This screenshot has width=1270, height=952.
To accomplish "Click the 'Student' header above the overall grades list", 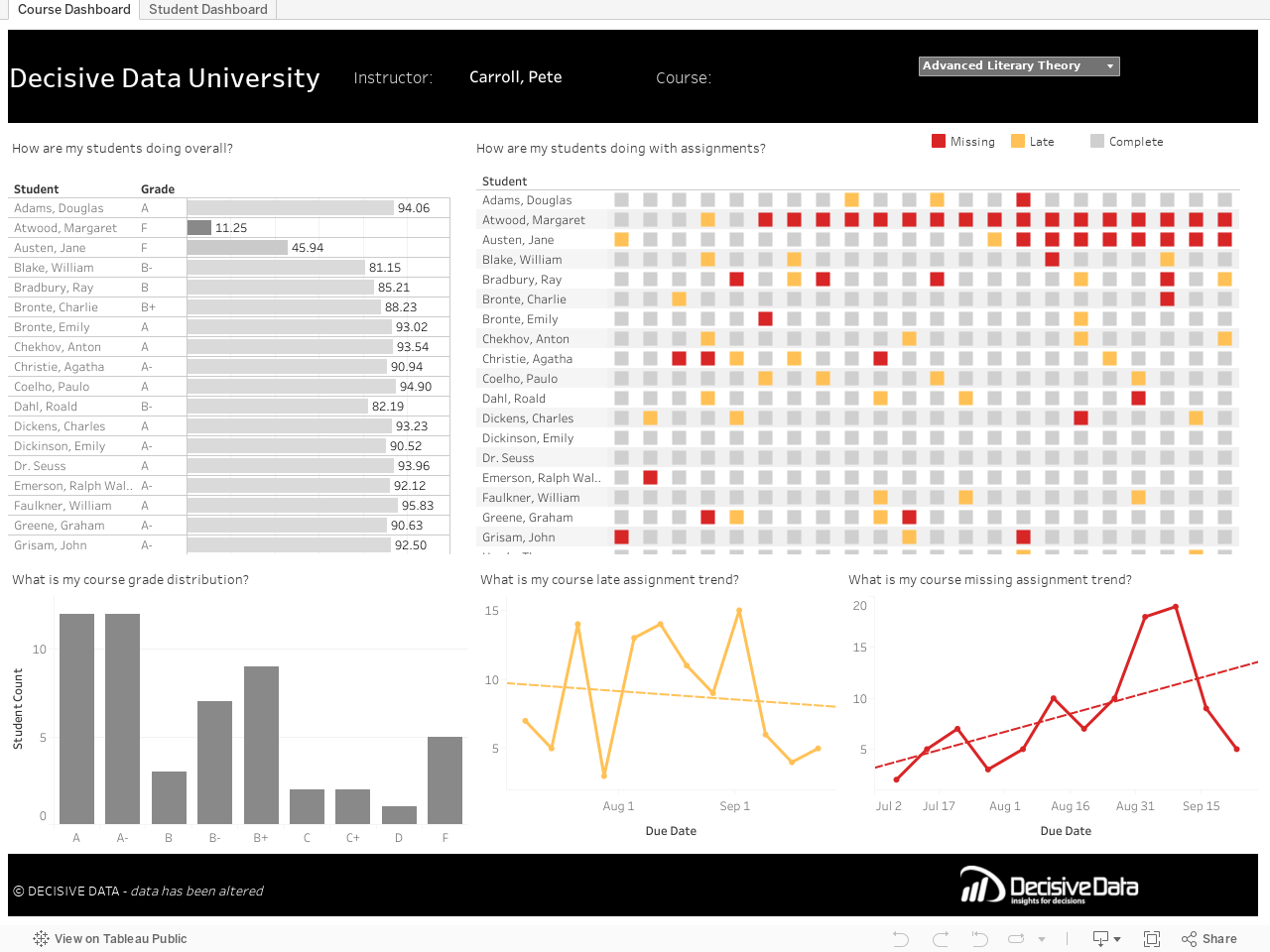I will (37, 189).
